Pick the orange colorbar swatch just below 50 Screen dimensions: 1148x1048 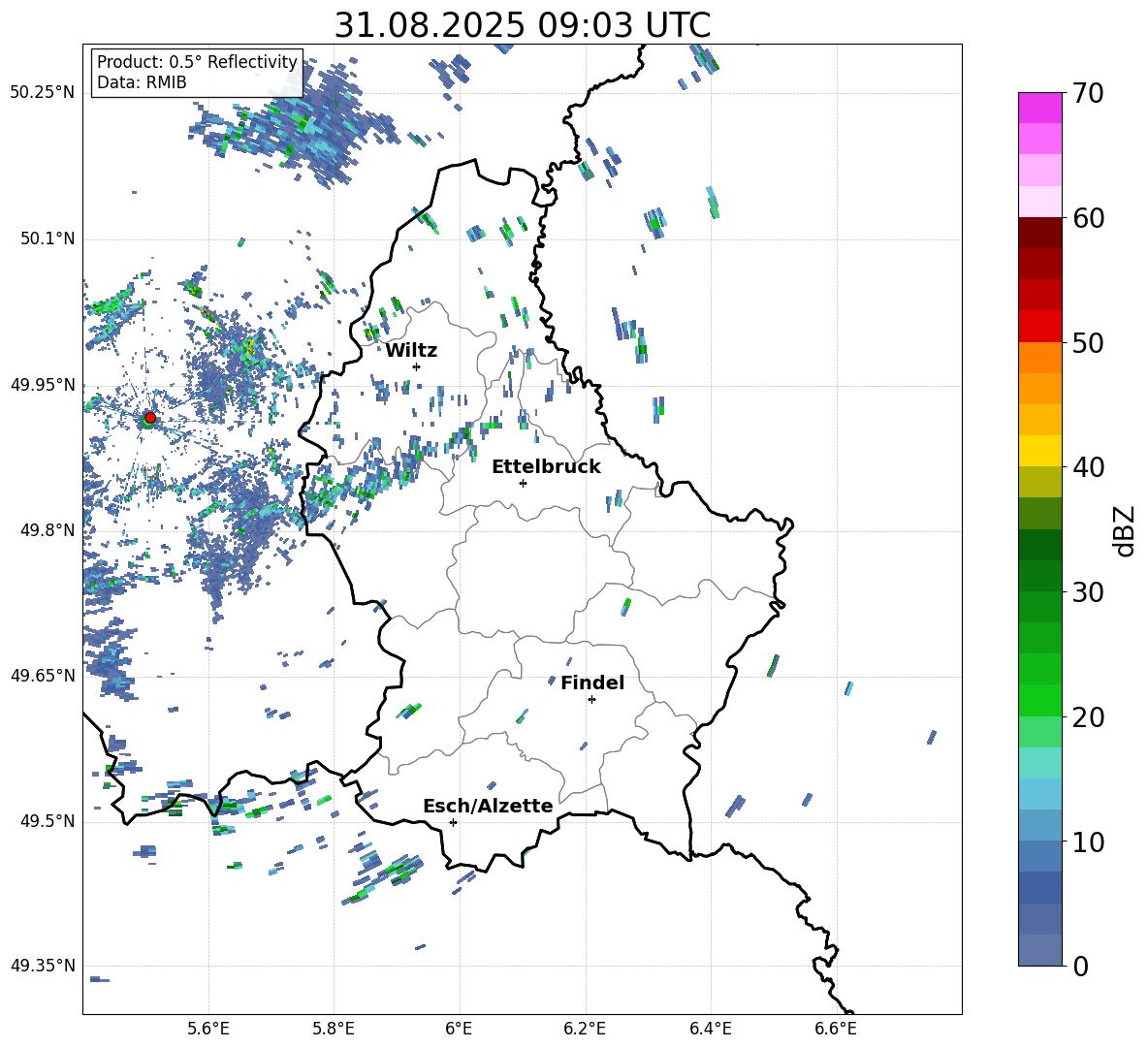(x=1040, y=357)
